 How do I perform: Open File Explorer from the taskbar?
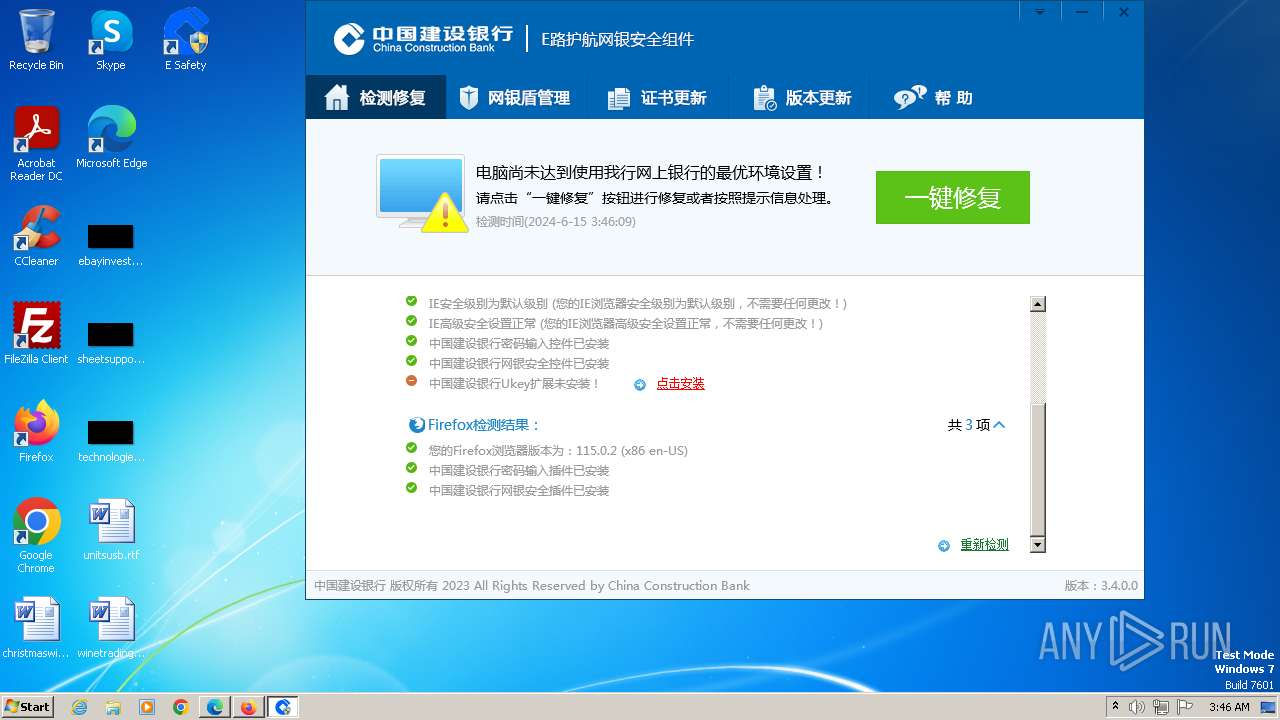[x=113, y=707]
